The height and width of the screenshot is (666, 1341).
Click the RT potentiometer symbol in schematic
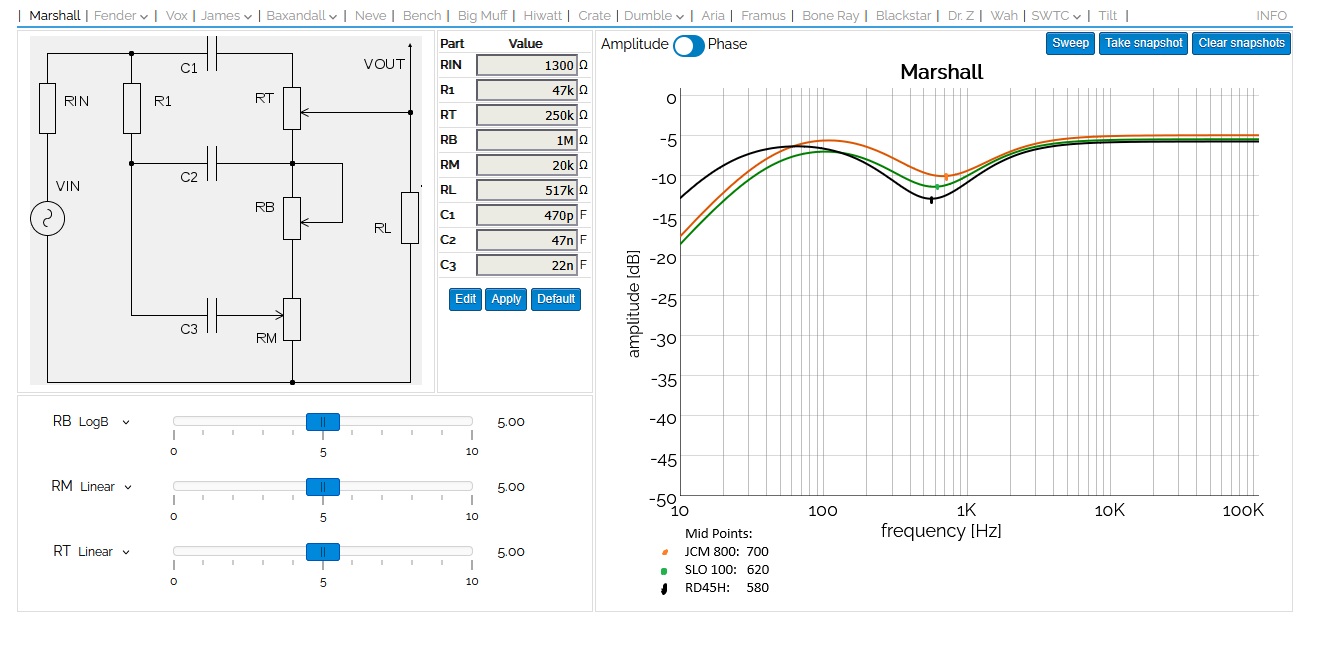(x=291, y=108)
